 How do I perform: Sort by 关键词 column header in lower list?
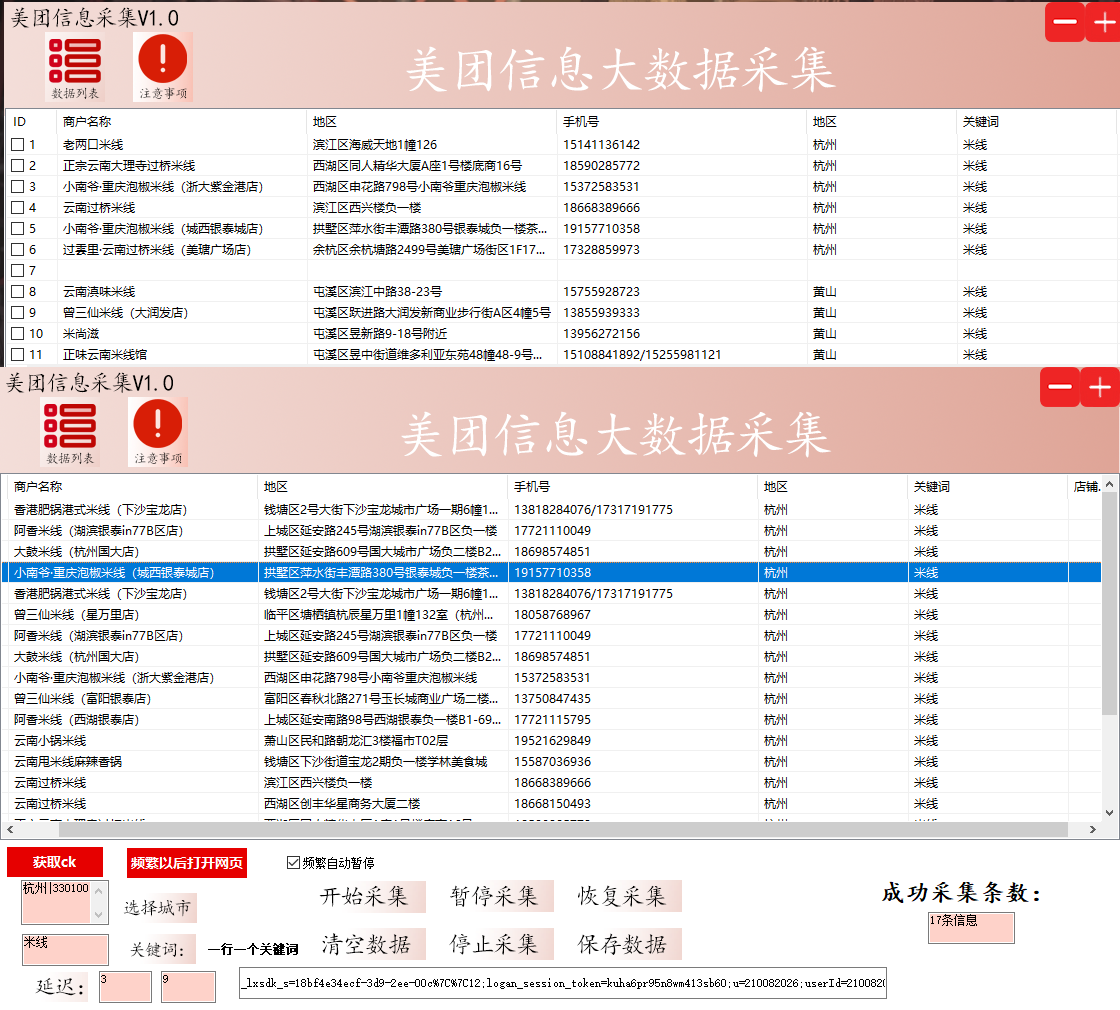point(988,486)
